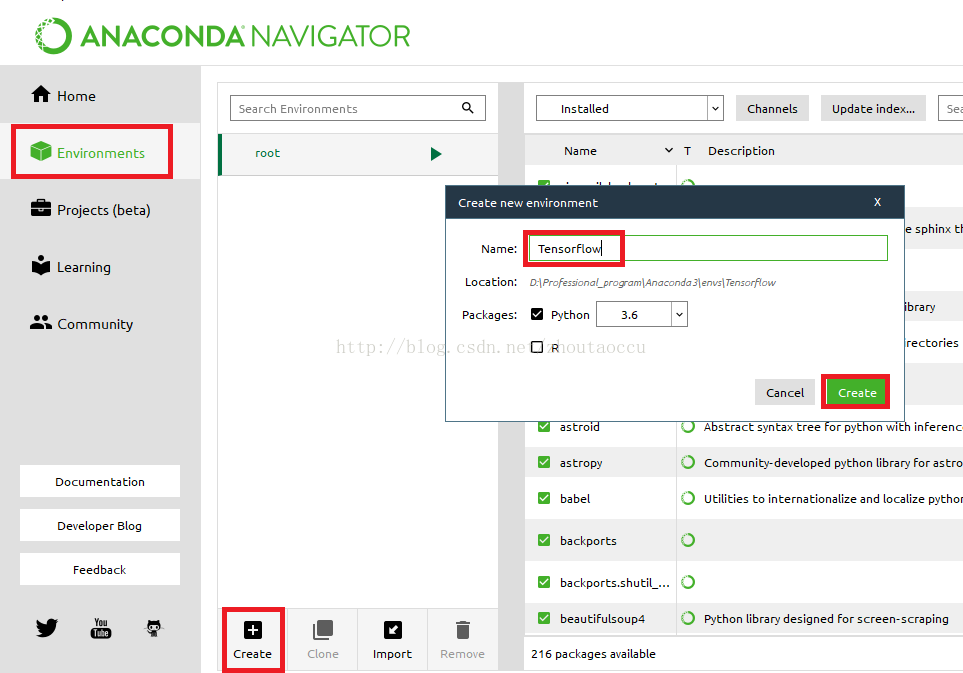This screenshot has height=673, width=963.
Task: Click the Location path text in dialog
Action: tap(652, 282)
